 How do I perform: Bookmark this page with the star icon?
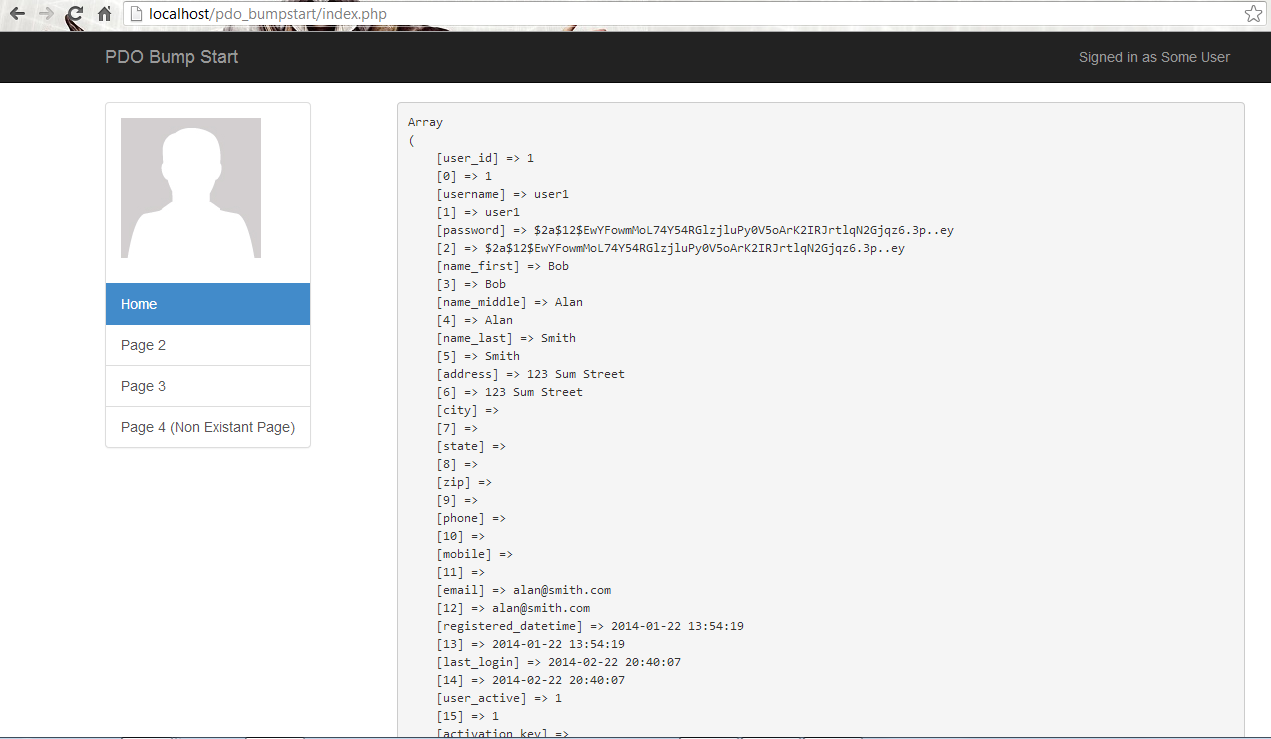(x=1253, y=14)
